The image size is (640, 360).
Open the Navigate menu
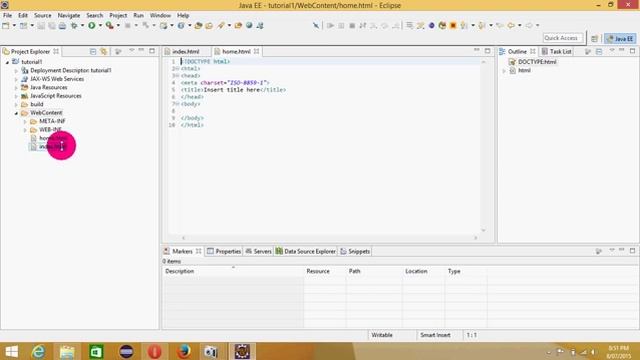coord(69,15)
